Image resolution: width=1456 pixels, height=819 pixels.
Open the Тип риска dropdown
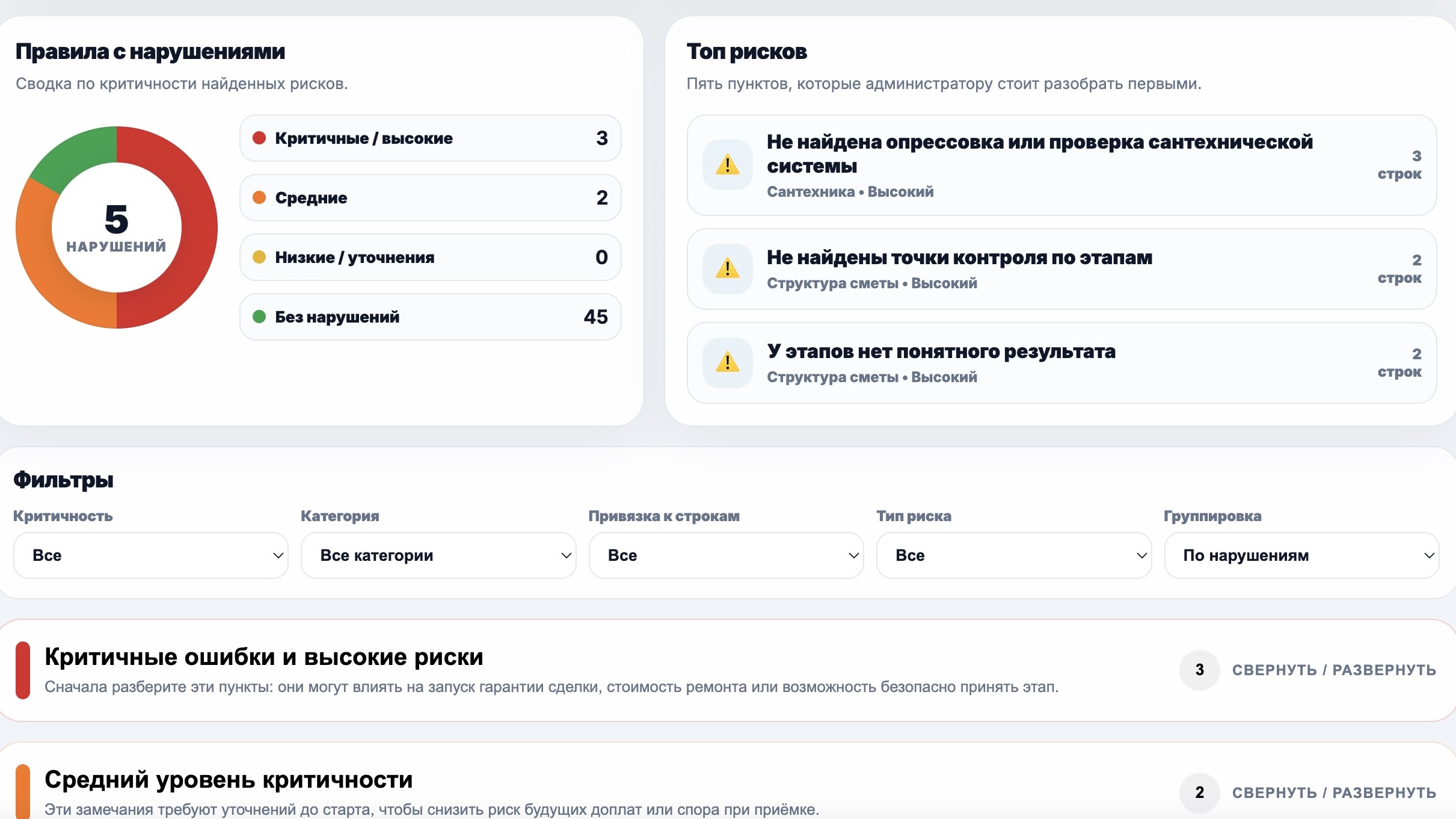click(1014, 555)
